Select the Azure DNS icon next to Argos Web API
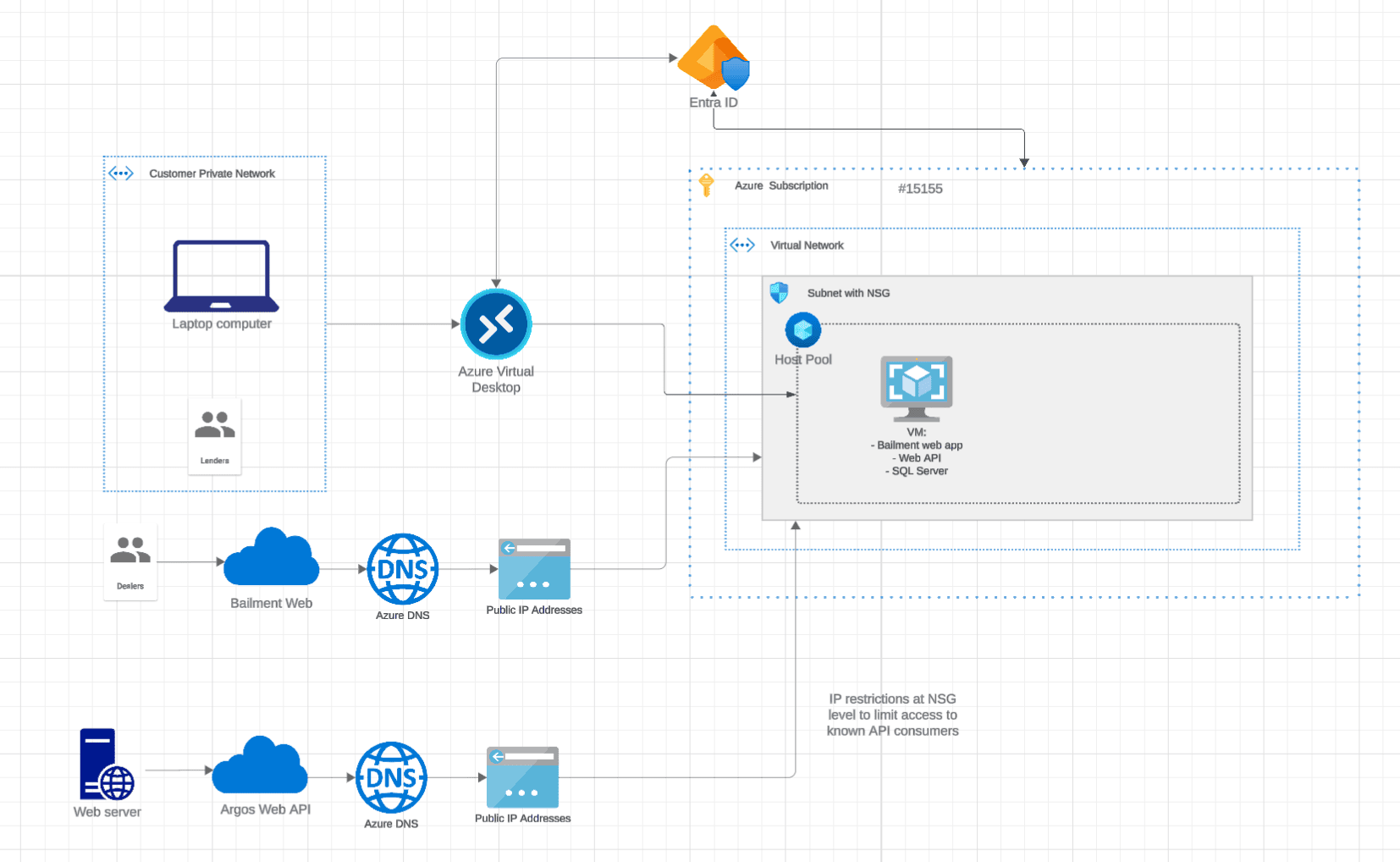The width and height of the screenshot is (1400, 862). point(391,777)
